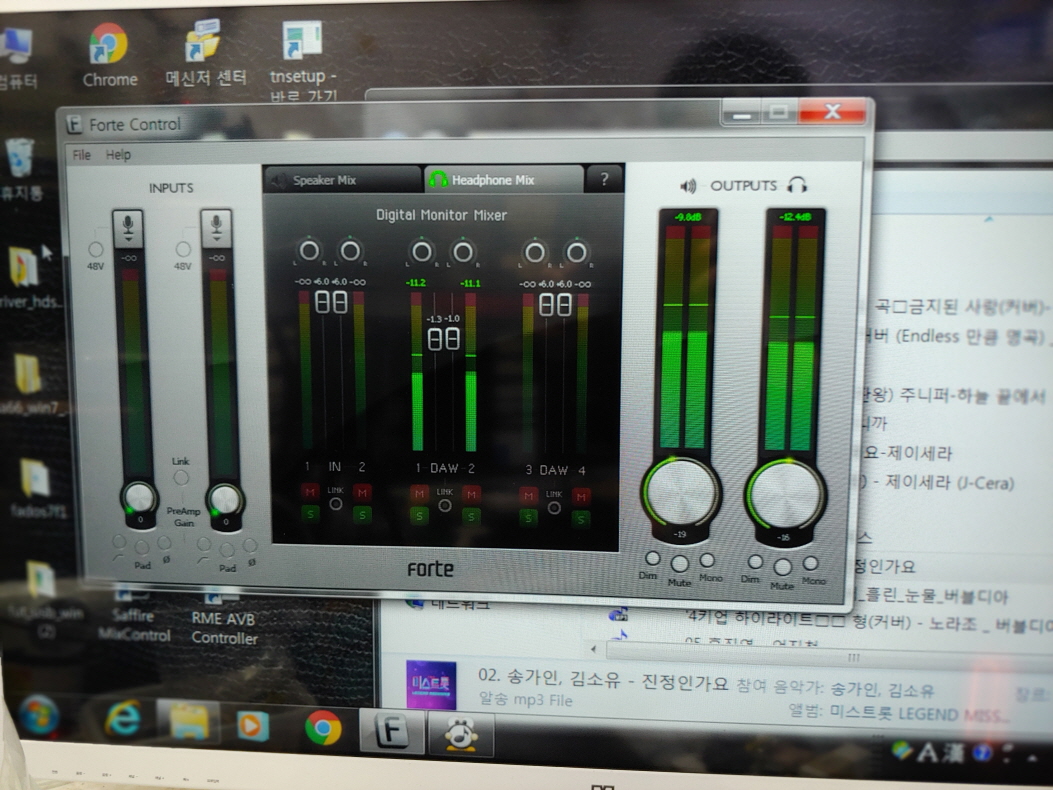This screenshot has height=790, width=1053.
Task: Click the Input 2 PreAmp Gain knob
Action: tap(225, 500)
